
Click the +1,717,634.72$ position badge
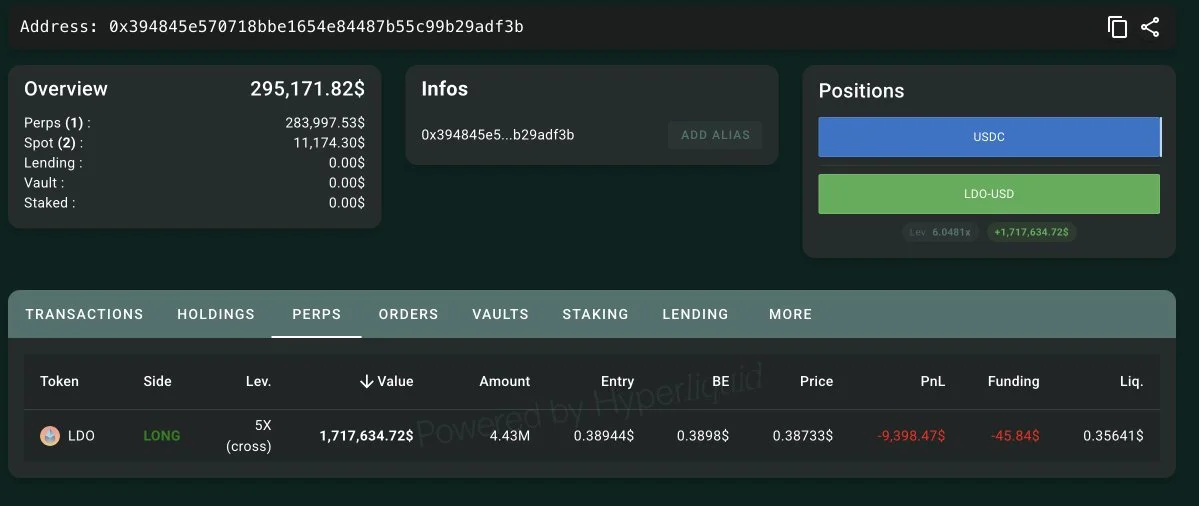point(1032,232)
